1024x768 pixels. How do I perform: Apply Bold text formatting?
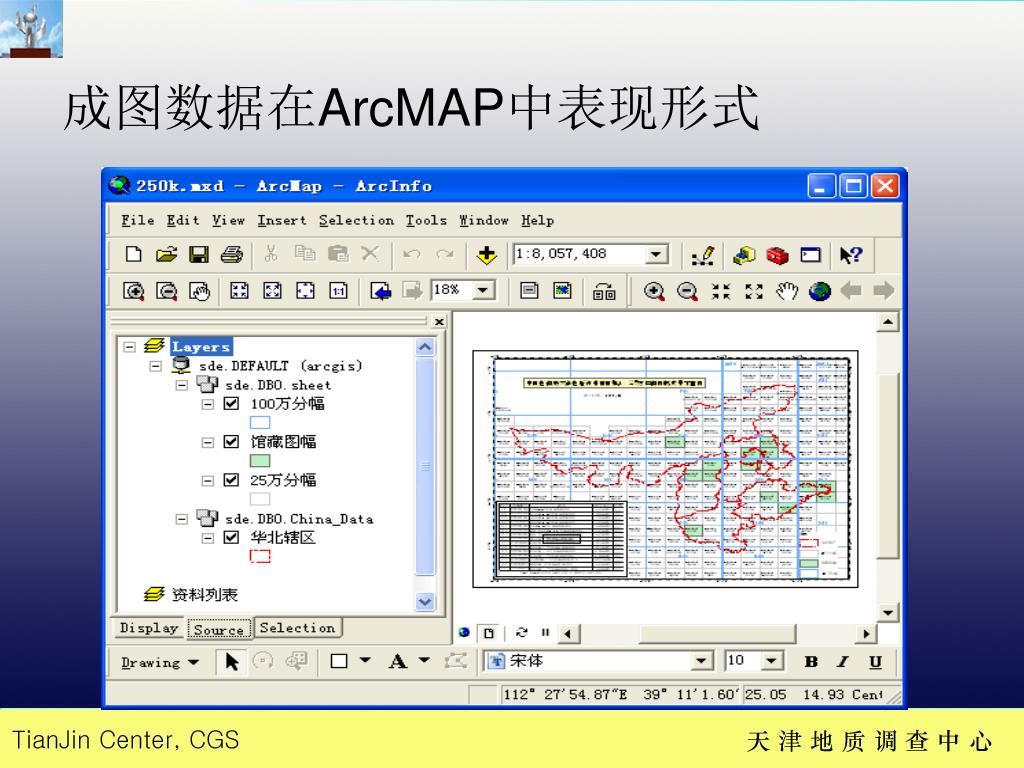pos(811,662)
